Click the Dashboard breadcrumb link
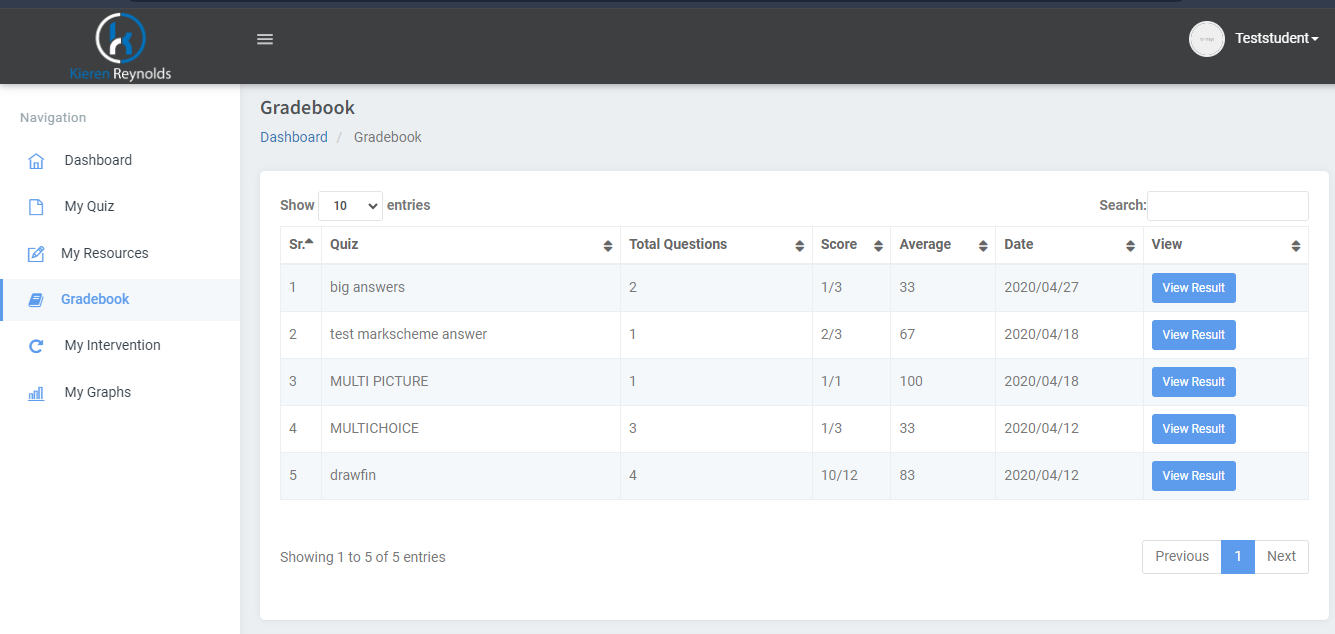 [x=294, y=138]
